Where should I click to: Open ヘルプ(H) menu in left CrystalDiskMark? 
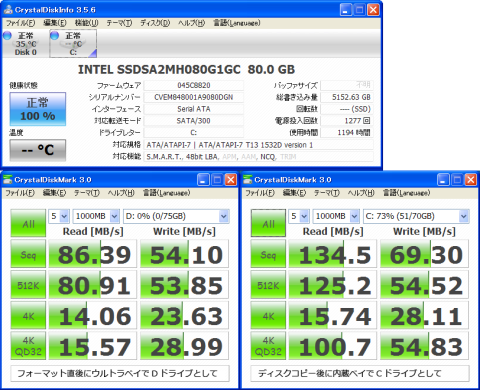121,193
